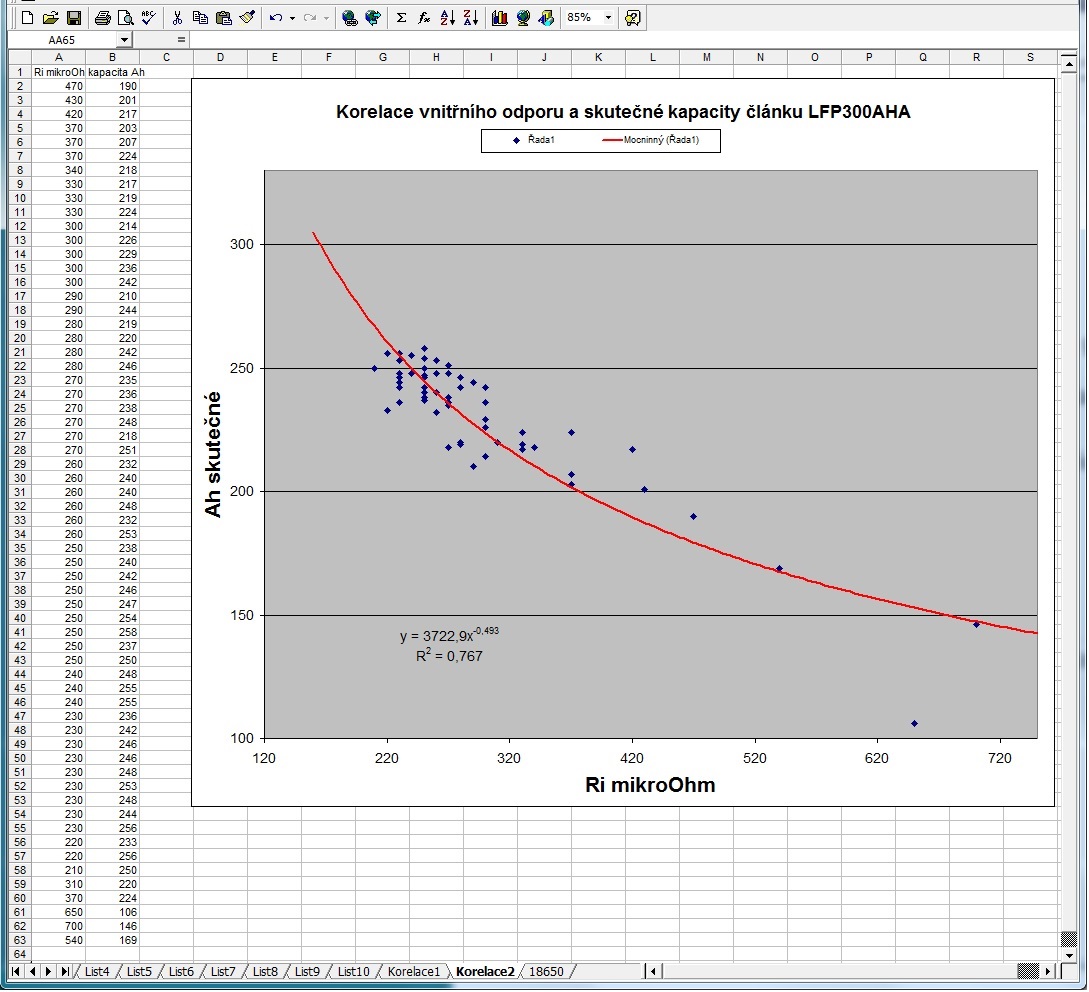The height and width of the screenshot is (992, 1089).
Task: Click the Format Painter brush icon
Action: point(246,17)
